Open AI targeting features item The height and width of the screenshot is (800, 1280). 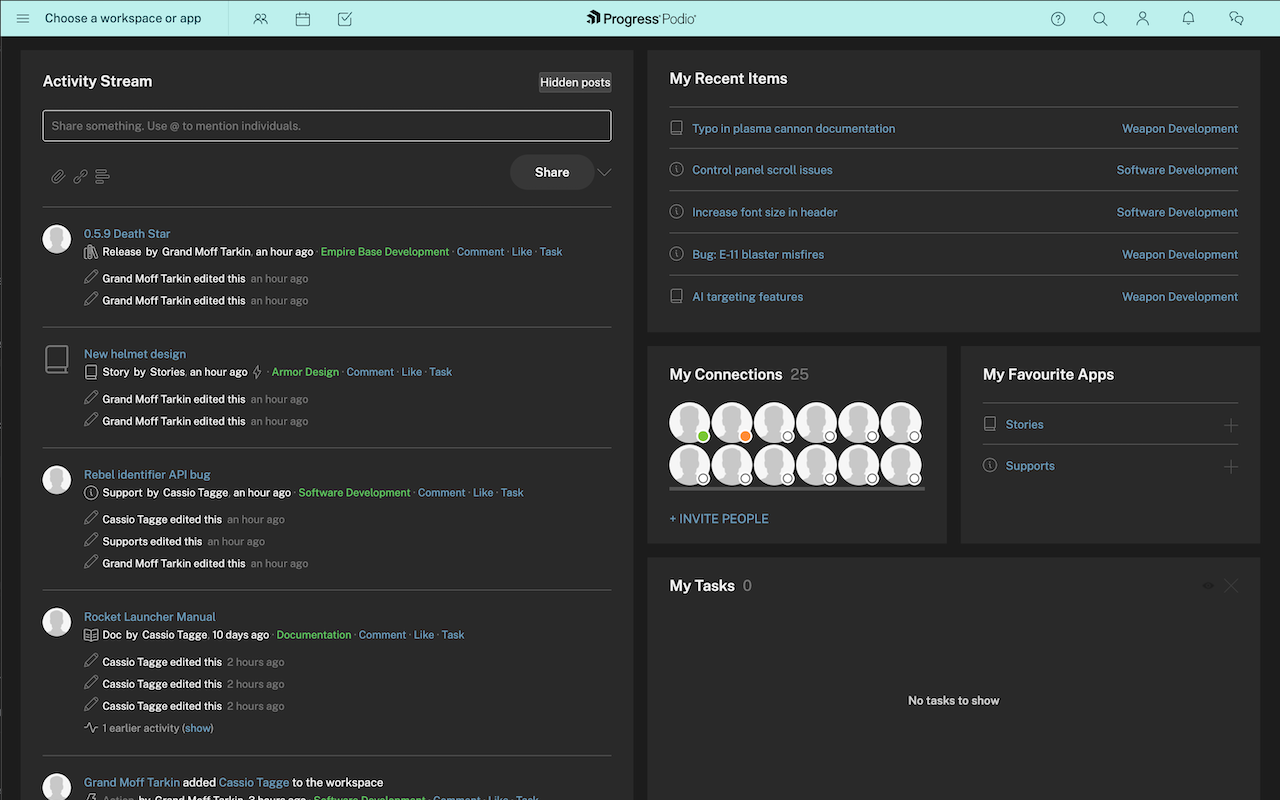pyautogui.click(x=748, y=297)
